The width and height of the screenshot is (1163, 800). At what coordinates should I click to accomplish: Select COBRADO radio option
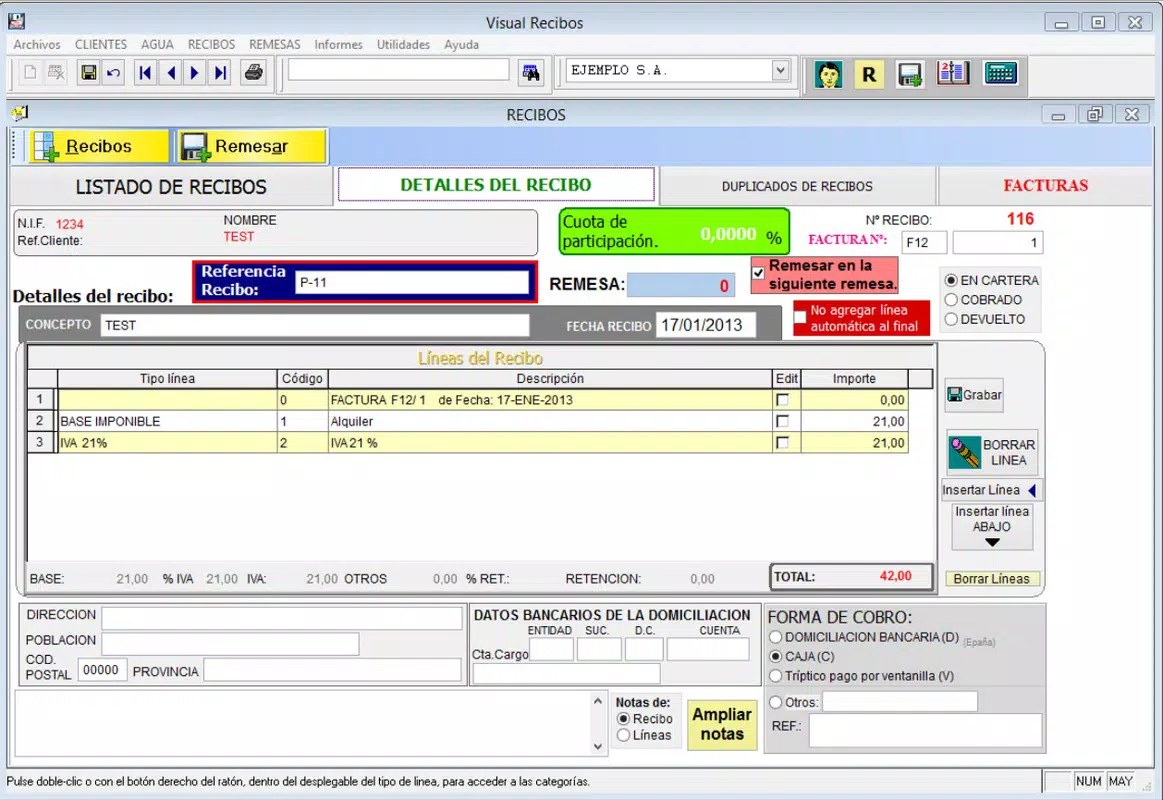951,300
